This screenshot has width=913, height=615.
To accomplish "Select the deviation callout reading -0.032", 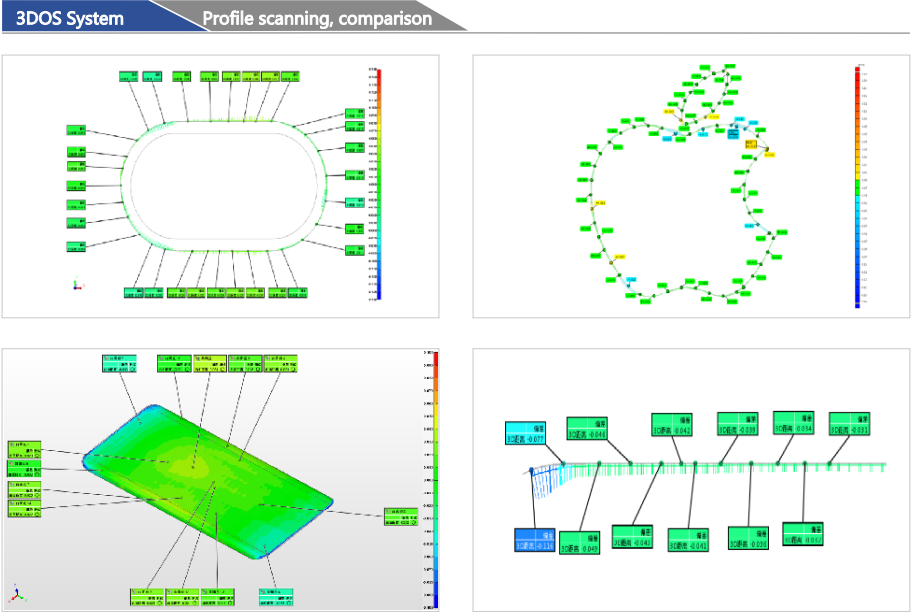I will coord(803,534).
